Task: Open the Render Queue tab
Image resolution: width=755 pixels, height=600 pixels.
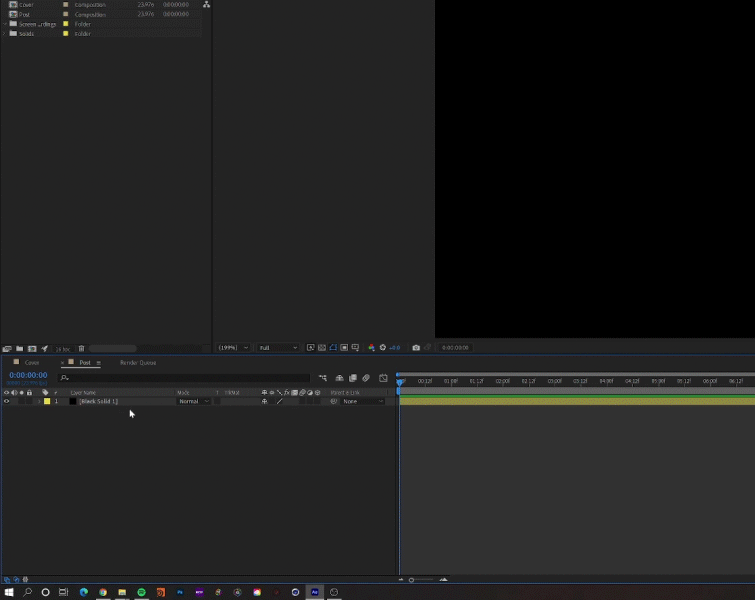Action: (138, 363)
